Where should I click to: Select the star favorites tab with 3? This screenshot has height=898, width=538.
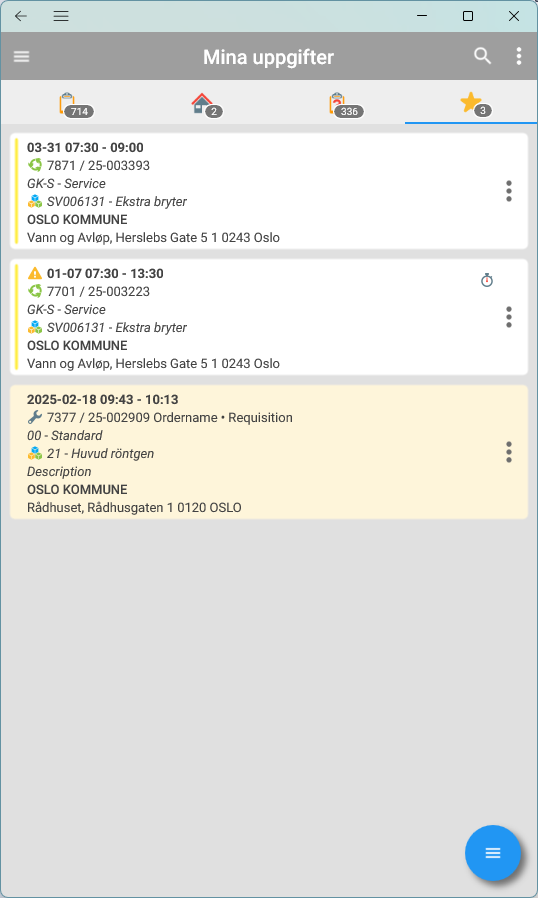(476, 104)
